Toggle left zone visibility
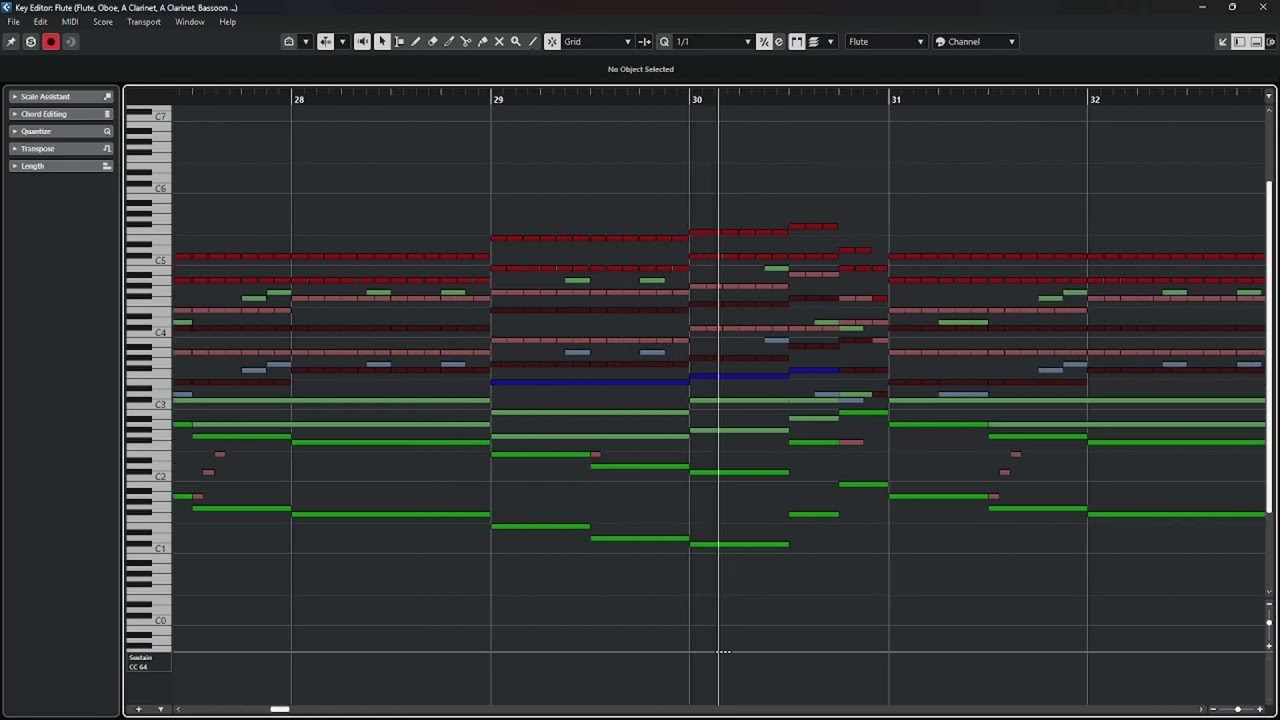Screen dimensions: 1280x720 point(1240,41)
